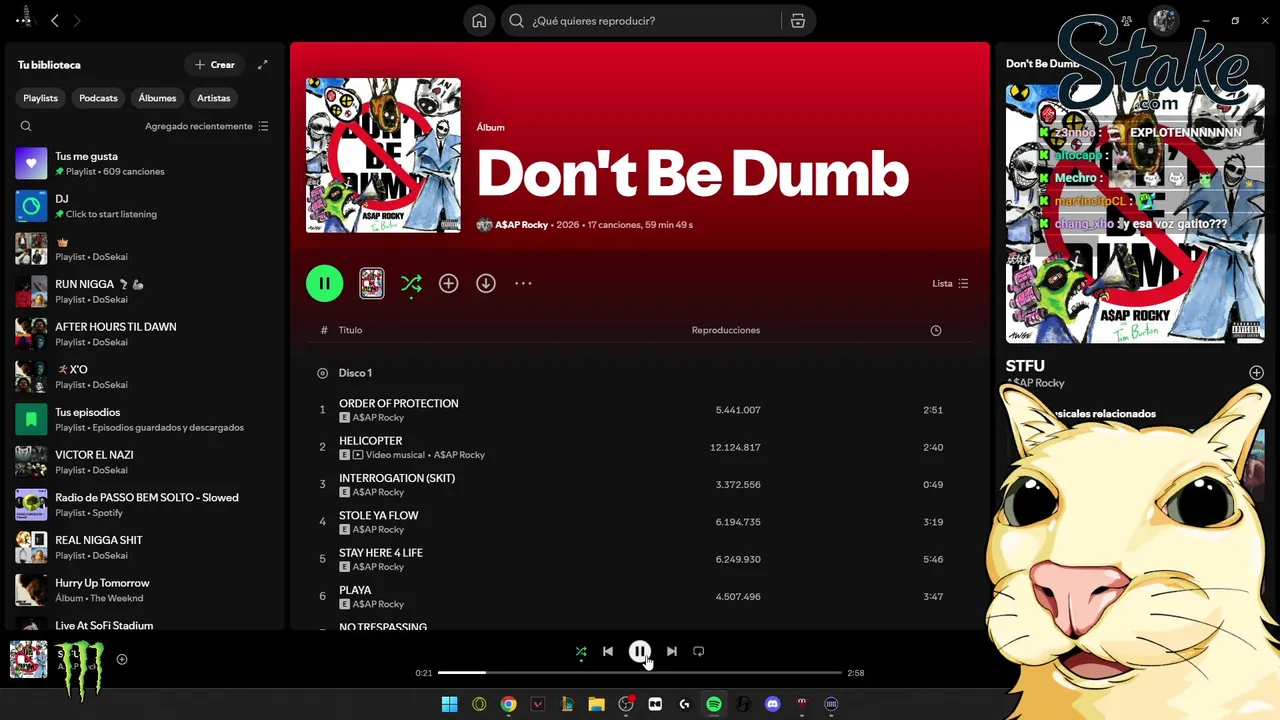Expand Tu biblioteca with the arrows icon
The image size is (1280, 720).
(263, 65)
